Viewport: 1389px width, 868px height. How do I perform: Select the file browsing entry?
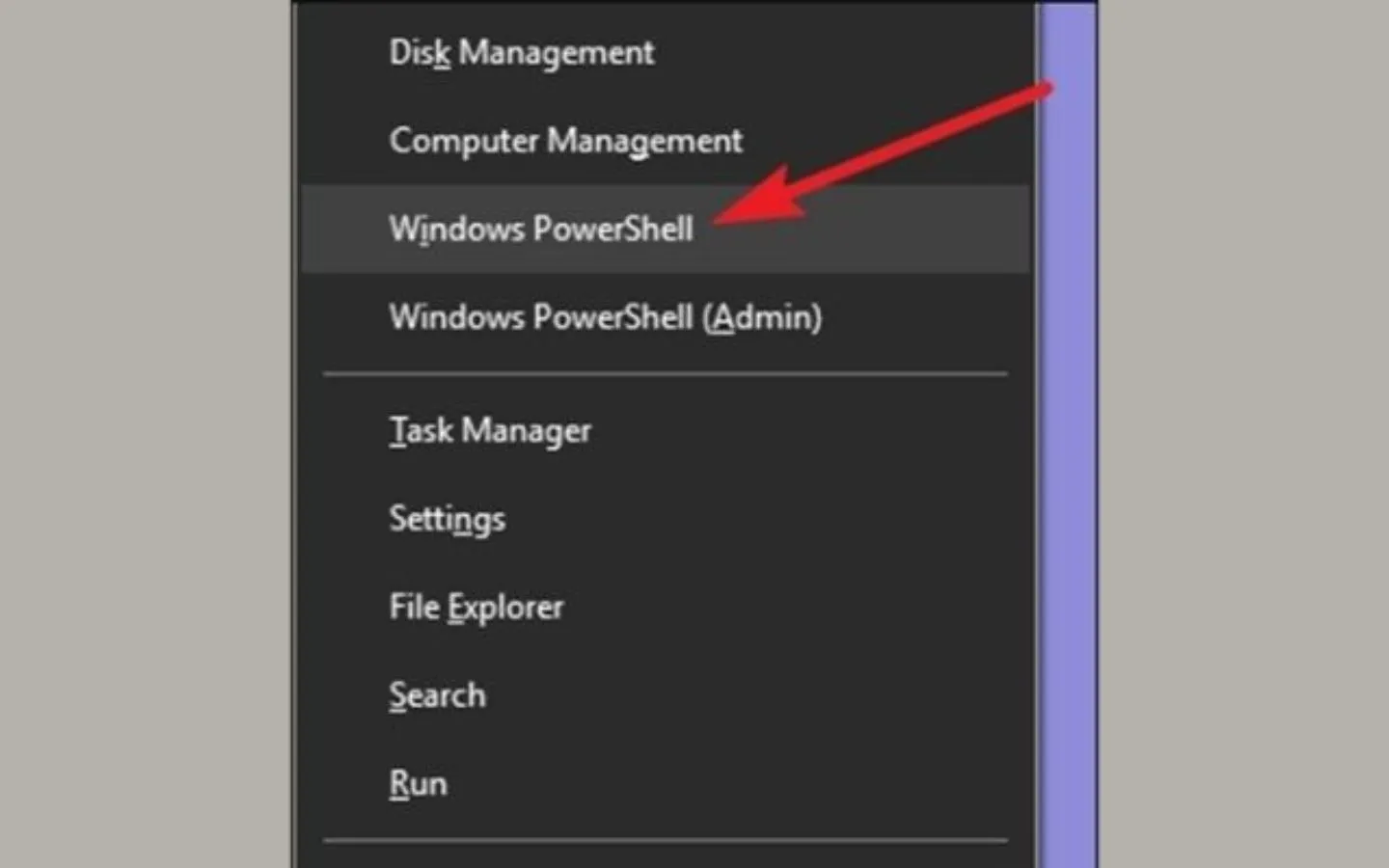pyautogui.click(x=476, y=607)
